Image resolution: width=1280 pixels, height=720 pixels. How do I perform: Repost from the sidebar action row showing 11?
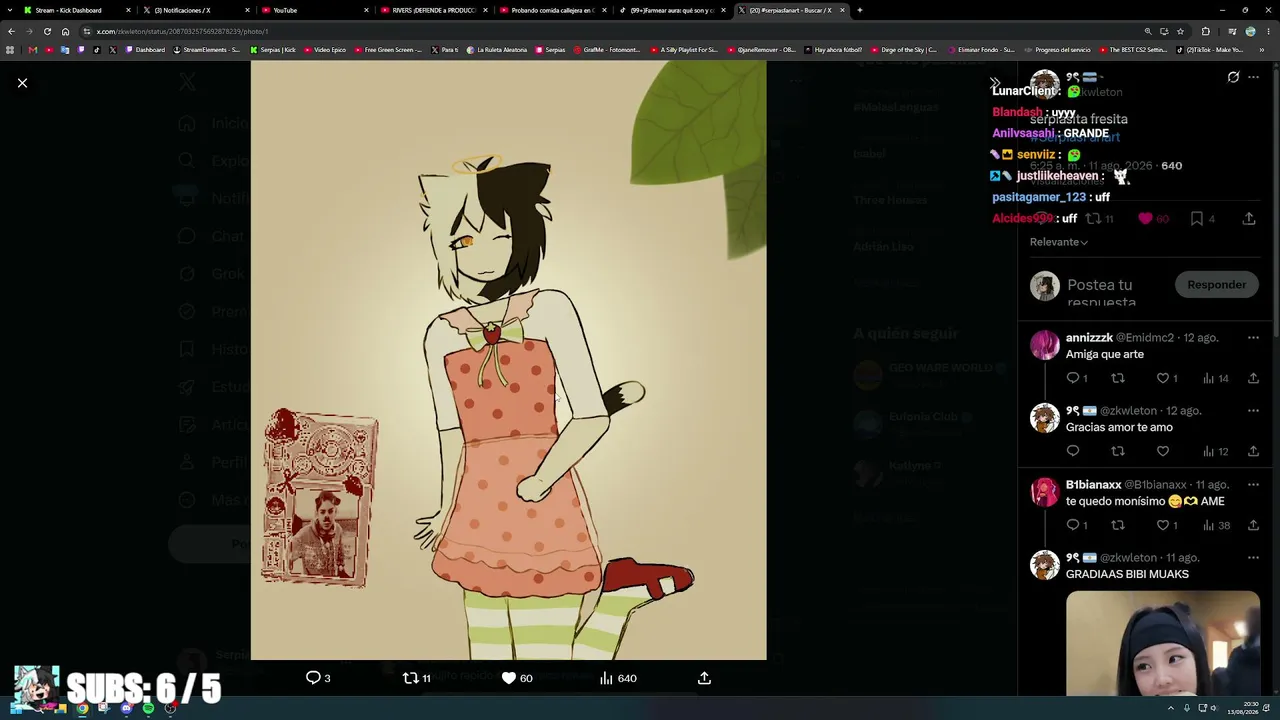tap(1100, 219)
